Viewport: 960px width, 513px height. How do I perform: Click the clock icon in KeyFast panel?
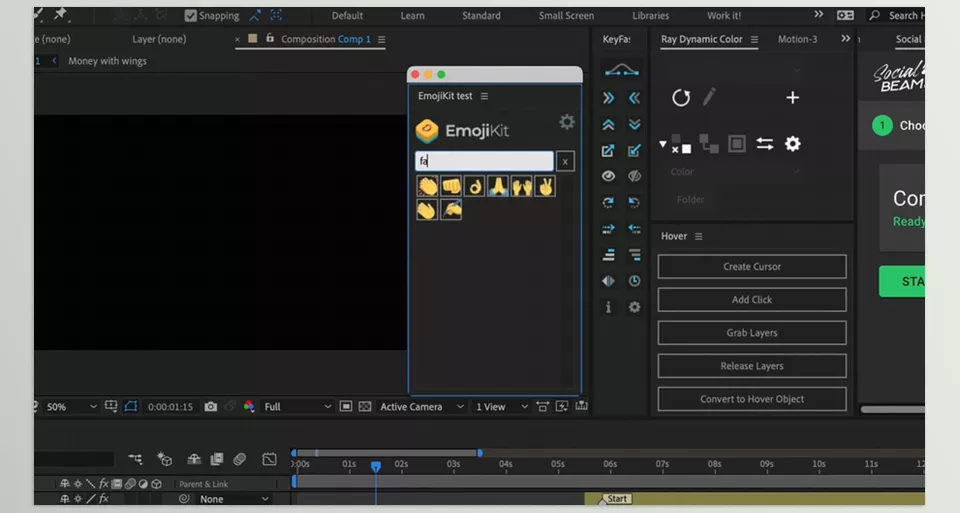pos(634,281)
